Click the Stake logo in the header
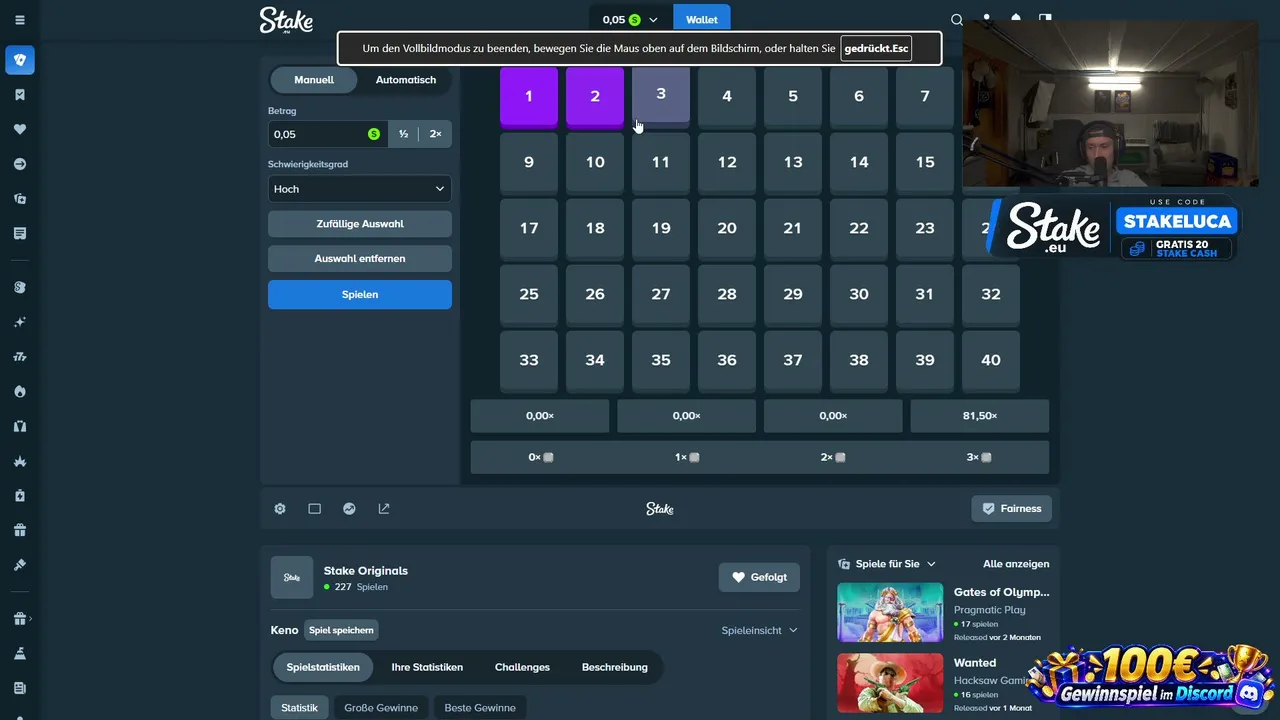The height and width of the screenshot is (720, 1280). point(286,21)
